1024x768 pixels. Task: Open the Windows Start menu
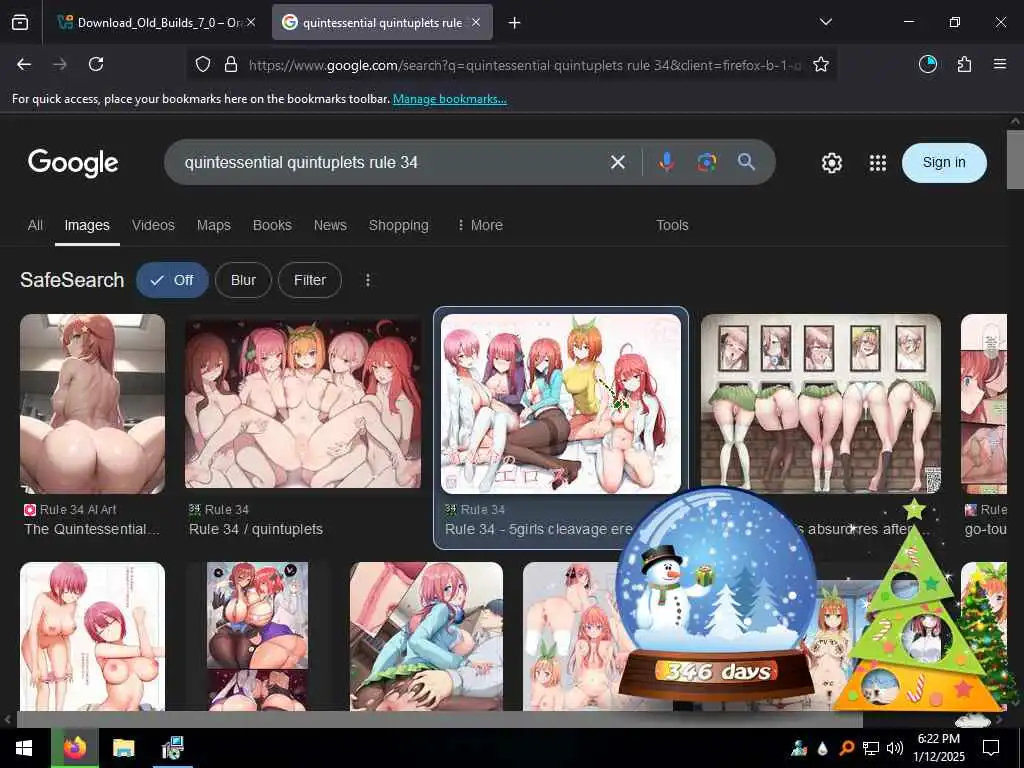(x=24, y=748)
